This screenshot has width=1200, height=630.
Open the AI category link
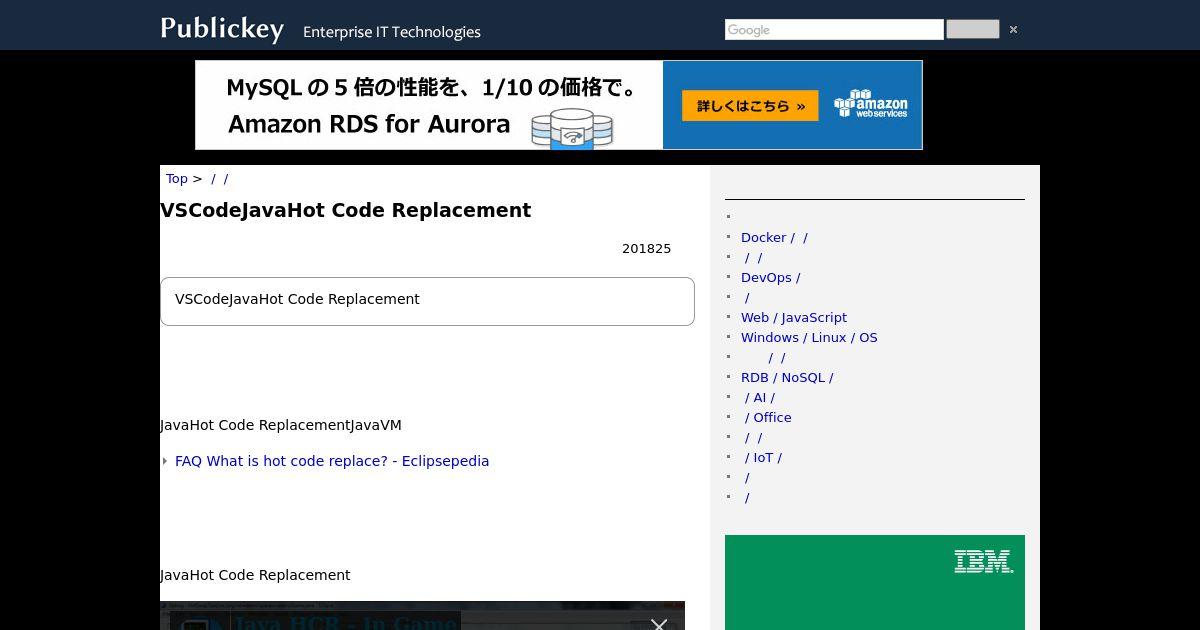click(x=758, y=397)
